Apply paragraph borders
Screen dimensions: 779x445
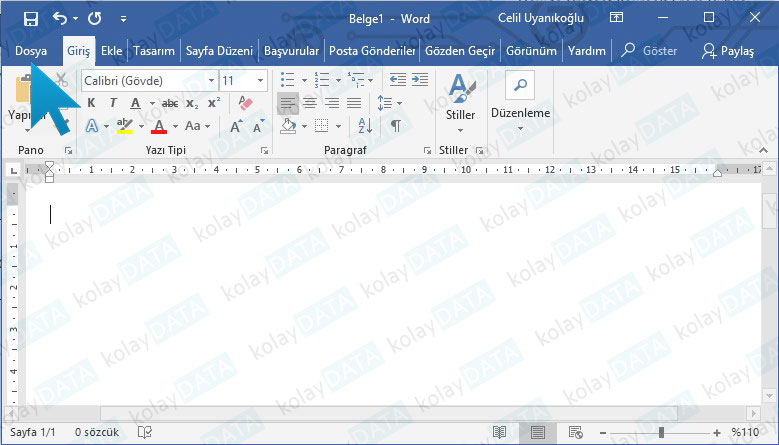click(x=322, y=126)
